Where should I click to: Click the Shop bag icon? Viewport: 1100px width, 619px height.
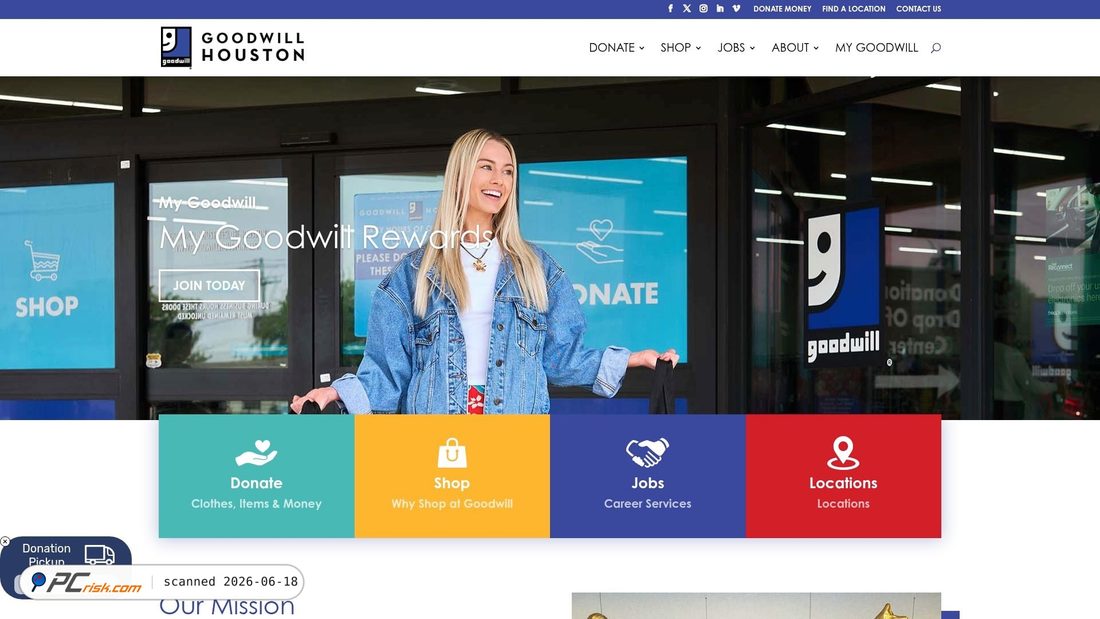pyautogui.click(x=452, y=453)
